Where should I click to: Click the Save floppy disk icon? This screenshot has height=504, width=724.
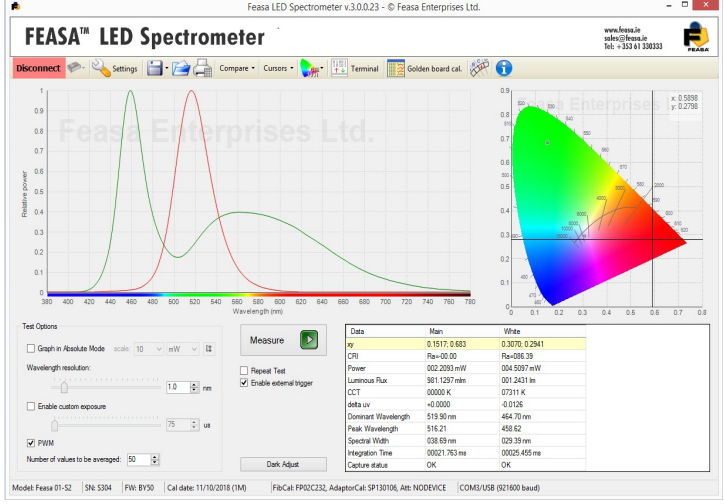coord(154,68)
